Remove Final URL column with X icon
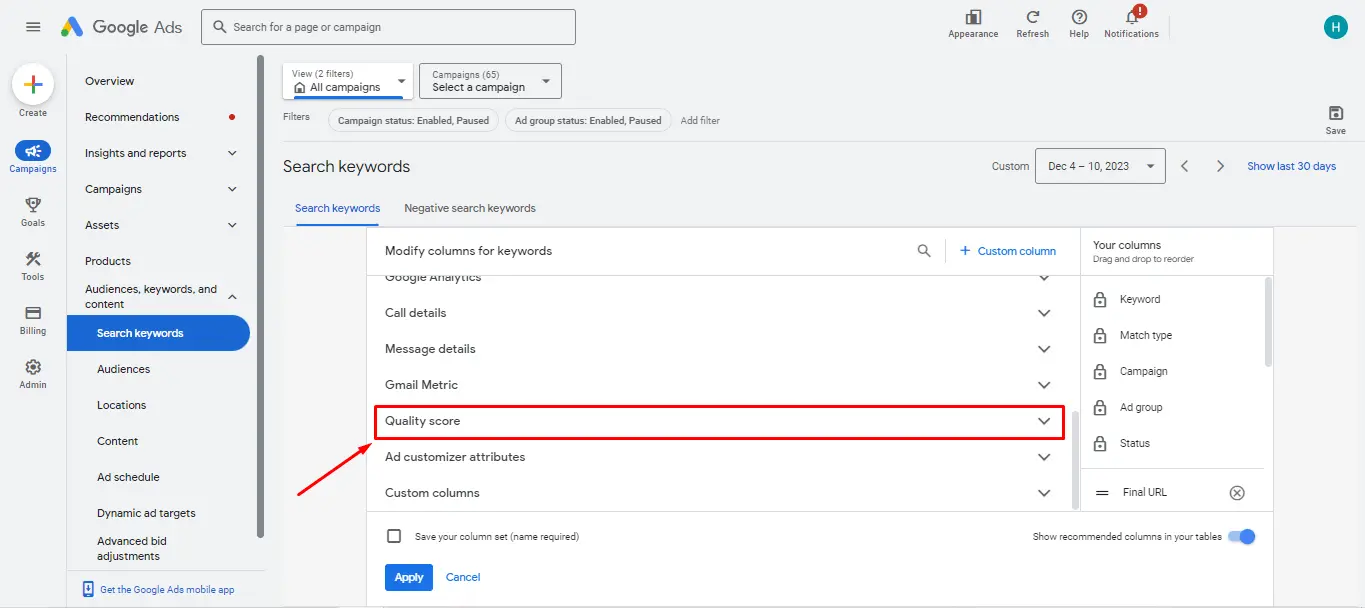This screenshot has width=1365, height=608. point(1237,492)
